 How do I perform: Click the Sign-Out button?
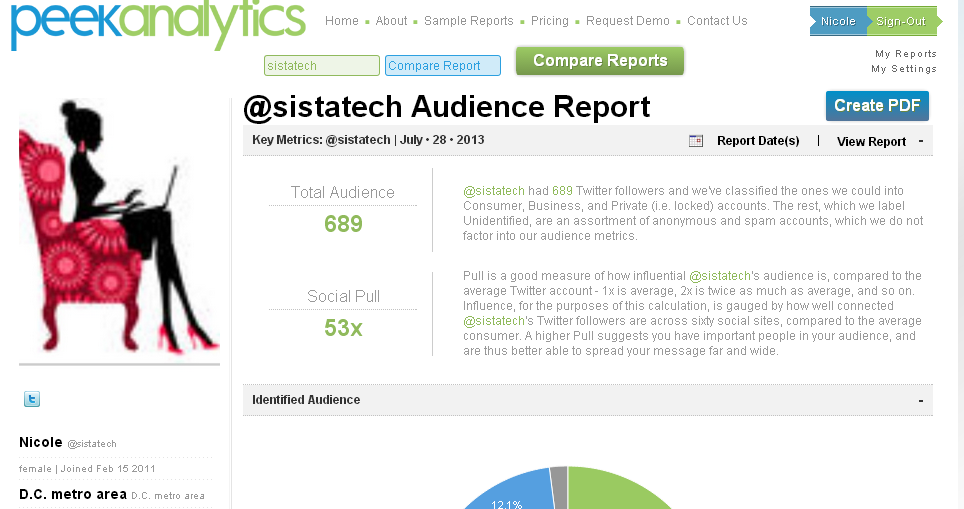[x=900, y=21]
